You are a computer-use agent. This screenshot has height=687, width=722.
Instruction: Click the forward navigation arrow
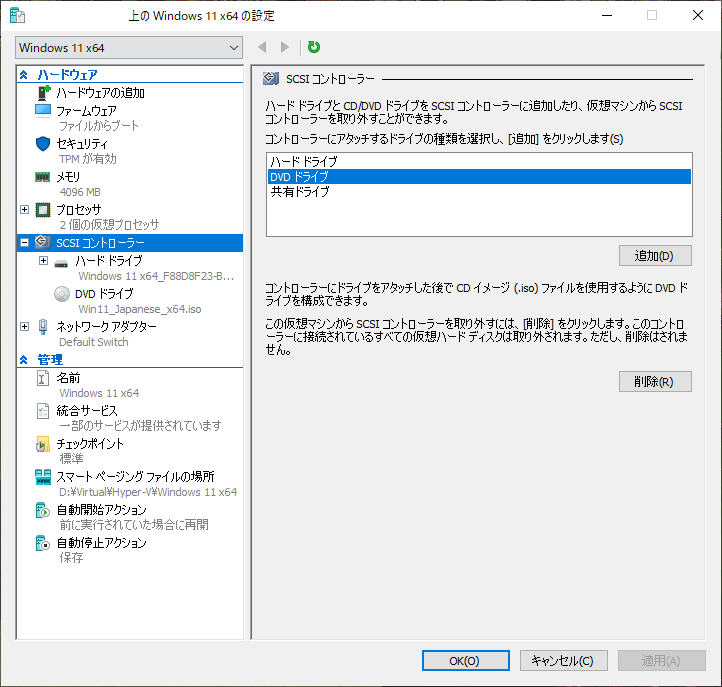285,47
